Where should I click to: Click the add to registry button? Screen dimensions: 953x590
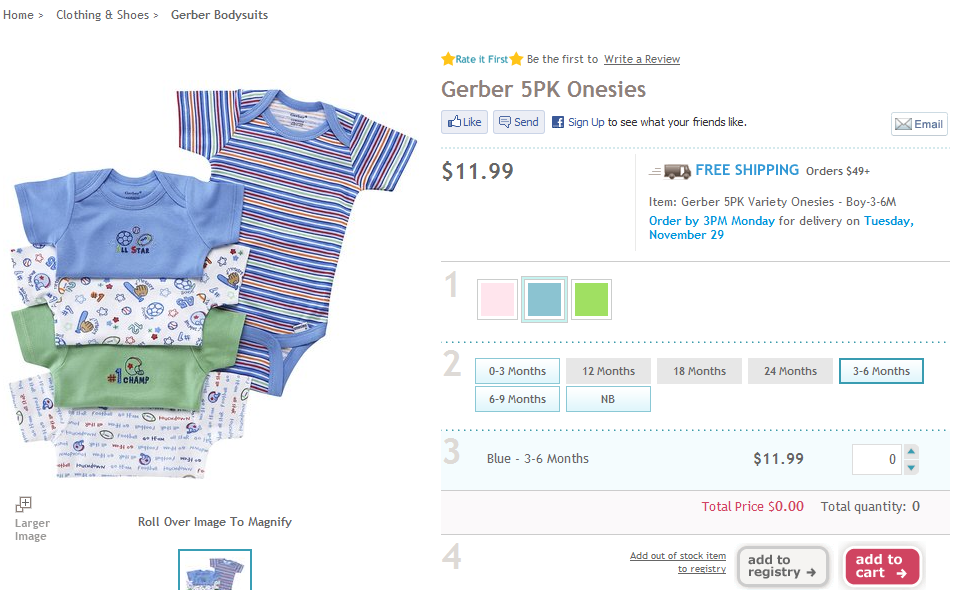pos(783,566)
